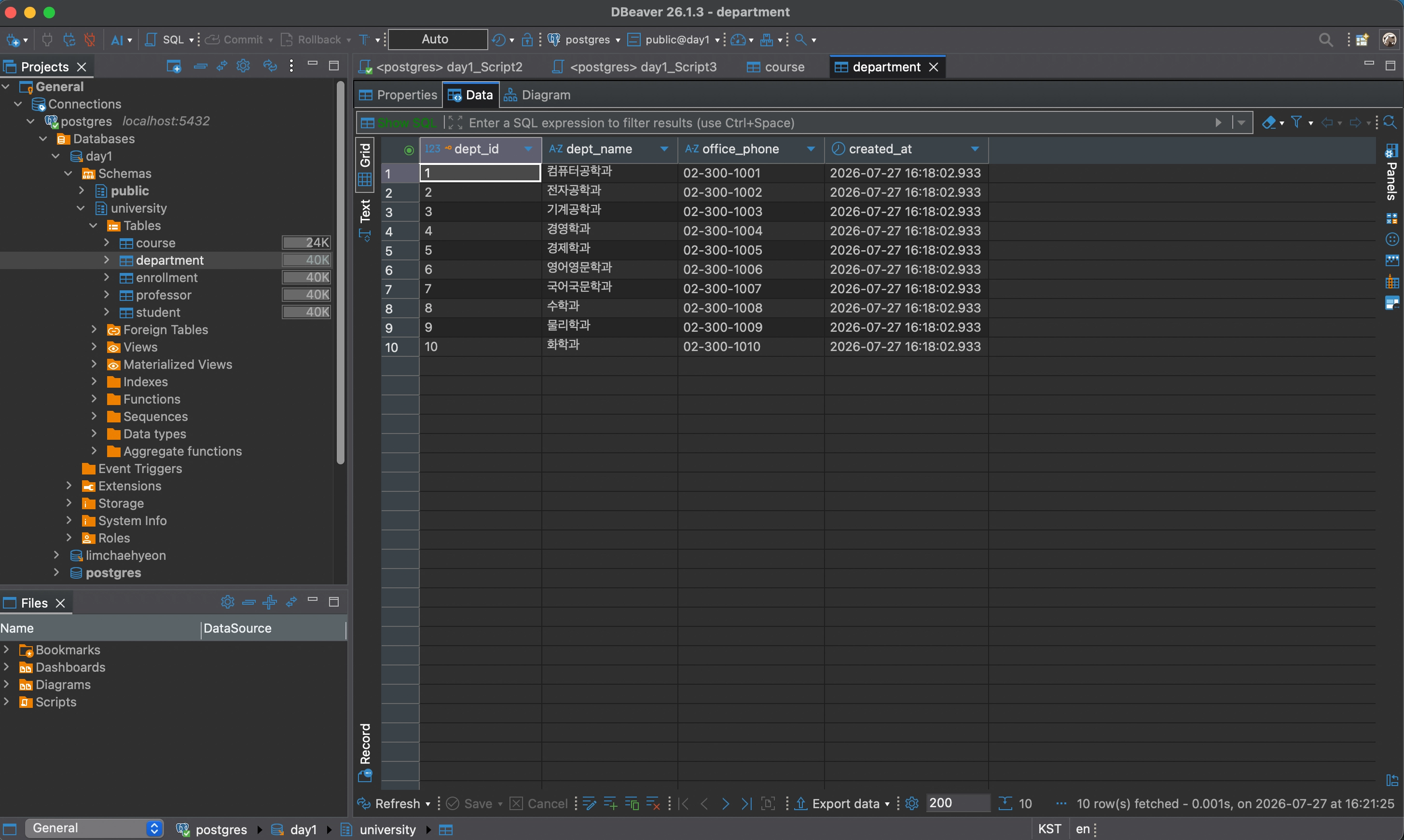Collapse all nodes in Projects panel
The width and height of the screenshot is (1404, 840).
point(201,66)
